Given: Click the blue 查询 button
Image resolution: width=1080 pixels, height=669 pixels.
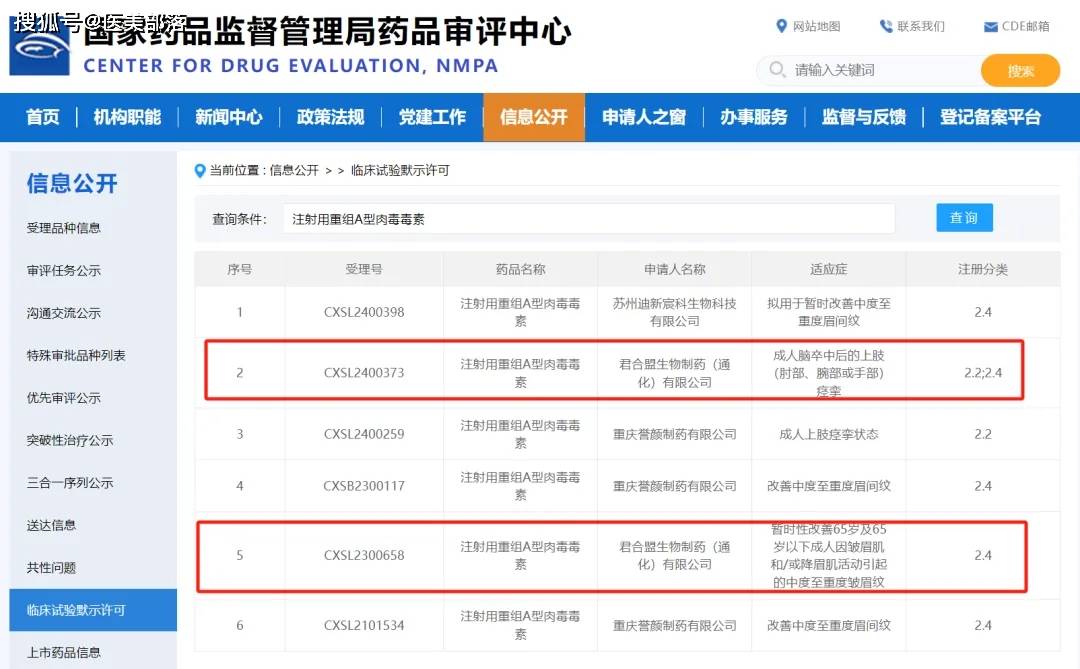Looking at the screenshot, I should 964,218.
